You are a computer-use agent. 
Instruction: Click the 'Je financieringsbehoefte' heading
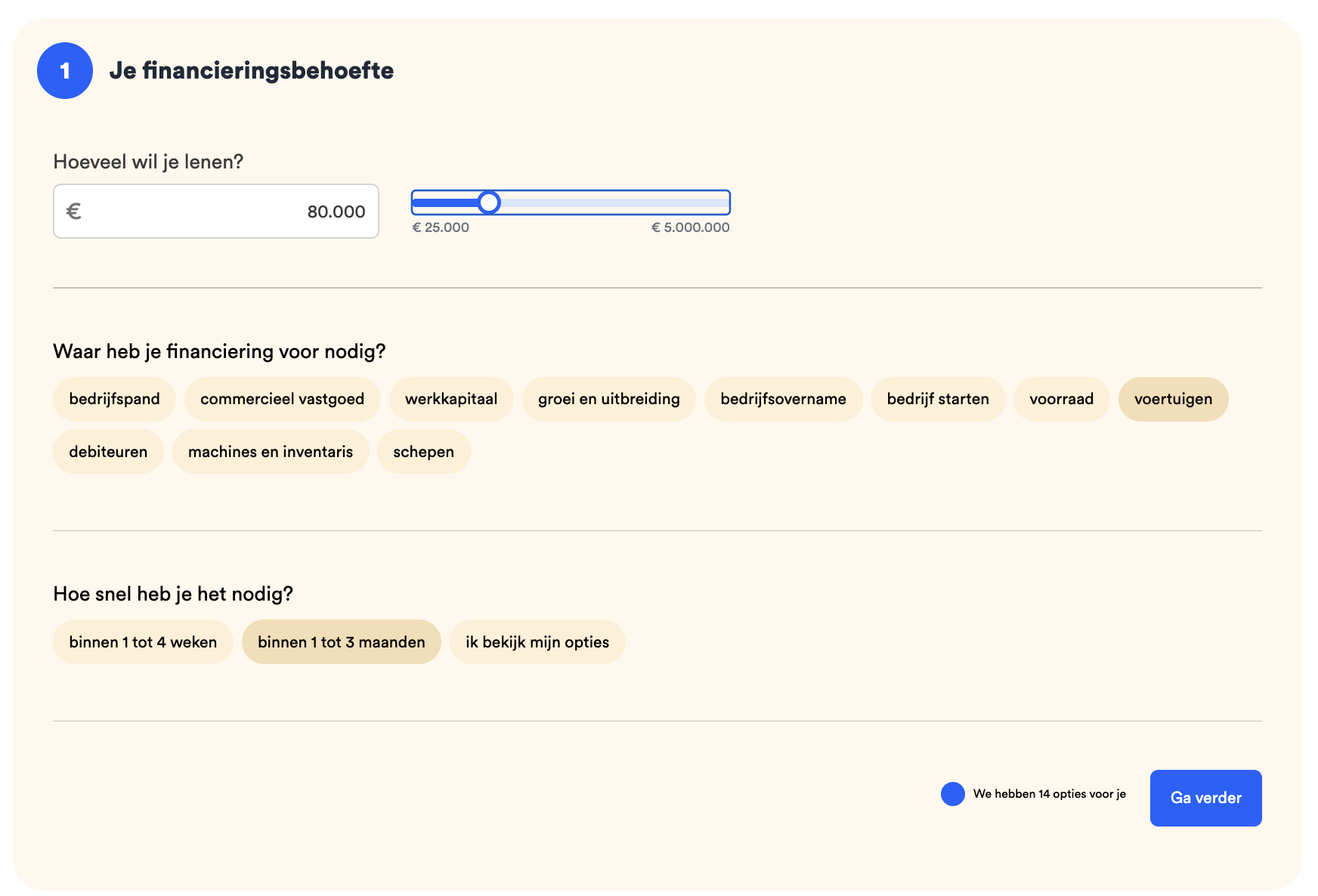[252, 70]
